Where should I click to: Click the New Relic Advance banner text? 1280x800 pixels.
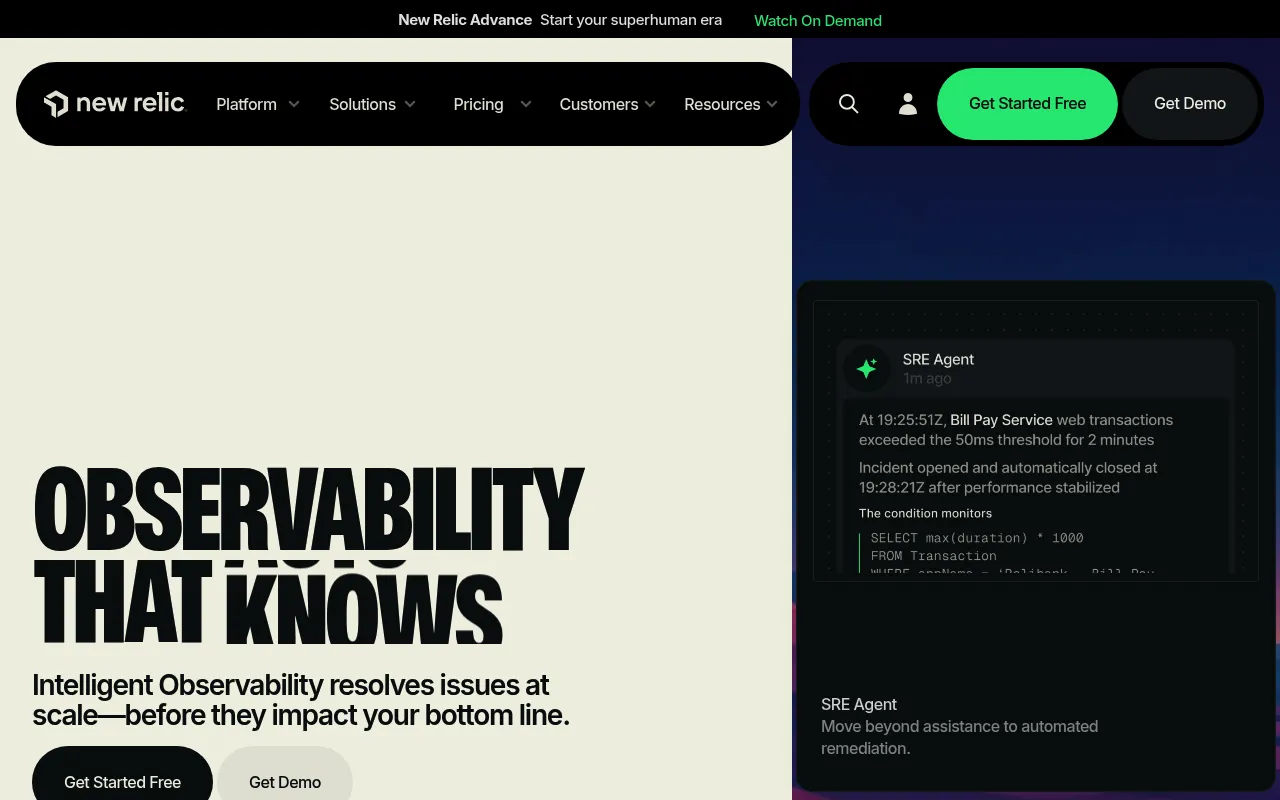(465, 20)
